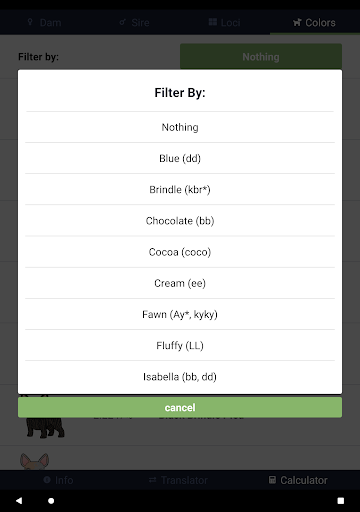Screen dimensions: 360x512
Task: Open the Translator section
Action: pos(179,480)
